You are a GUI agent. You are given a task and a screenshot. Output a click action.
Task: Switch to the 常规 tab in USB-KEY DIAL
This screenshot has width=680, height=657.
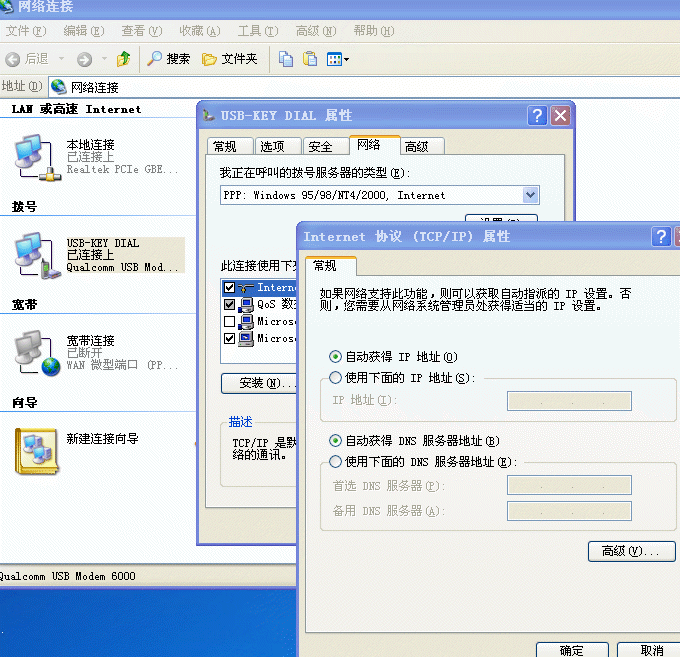pyautogui.click(x=230, y=147)
